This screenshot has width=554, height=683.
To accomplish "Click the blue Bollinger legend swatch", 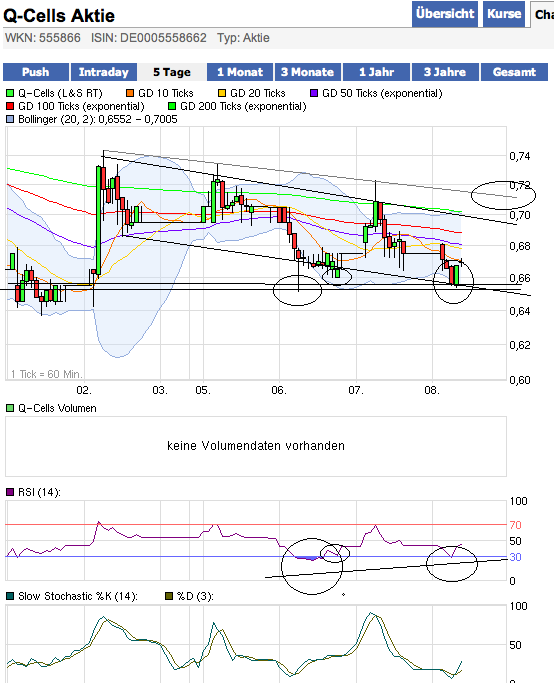I will pyautogui.click(x=10, y=119).
